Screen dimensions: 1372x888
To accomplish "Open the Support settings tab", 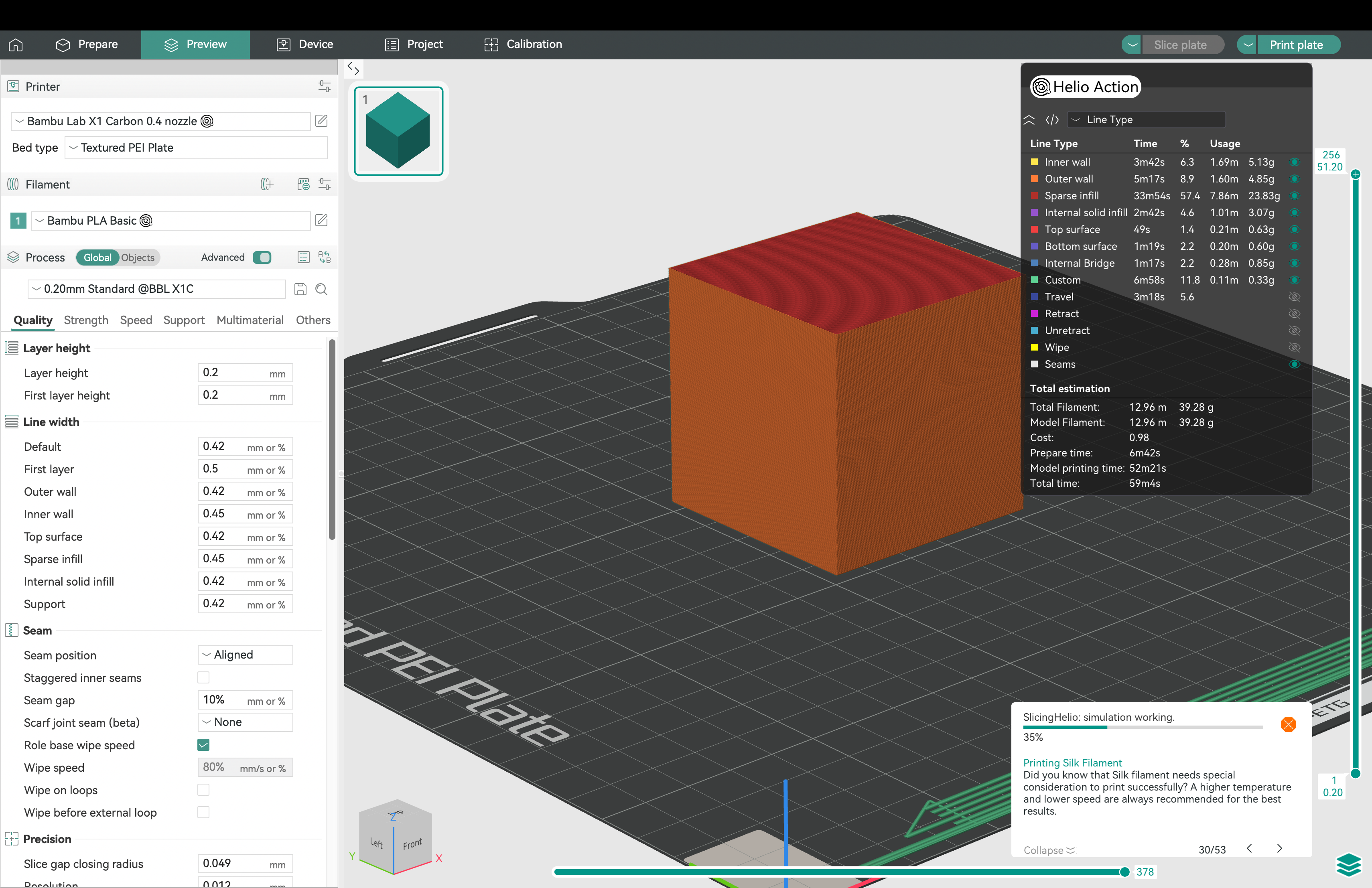I will (x=184, y=320).
